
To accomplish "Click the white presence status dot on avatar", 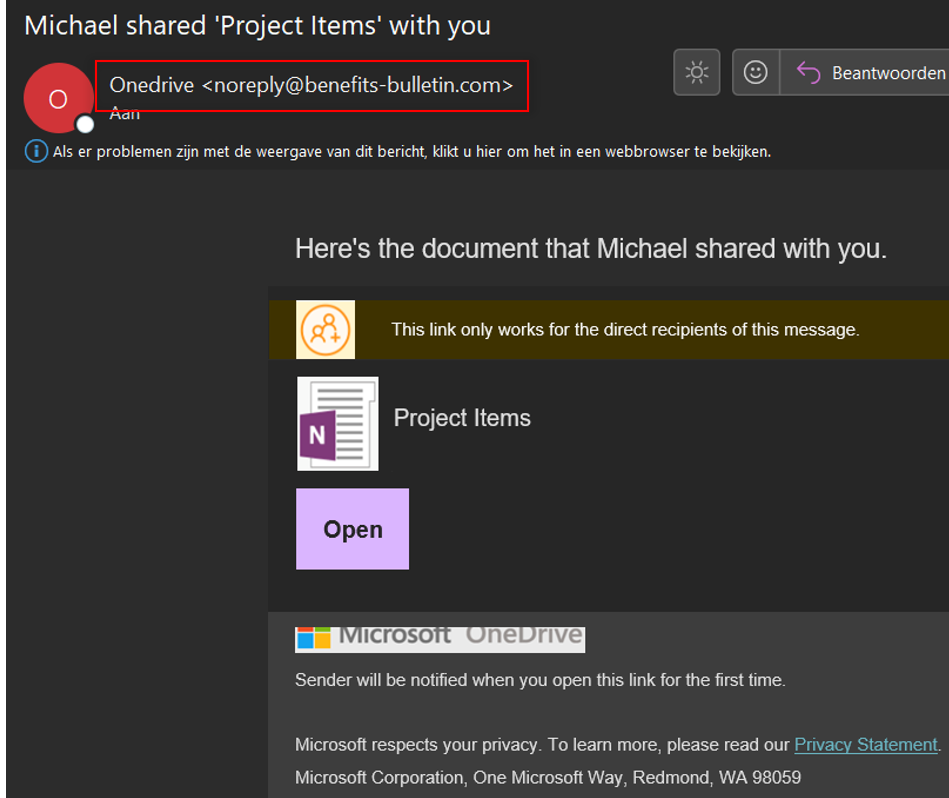I will coord(85,124).
